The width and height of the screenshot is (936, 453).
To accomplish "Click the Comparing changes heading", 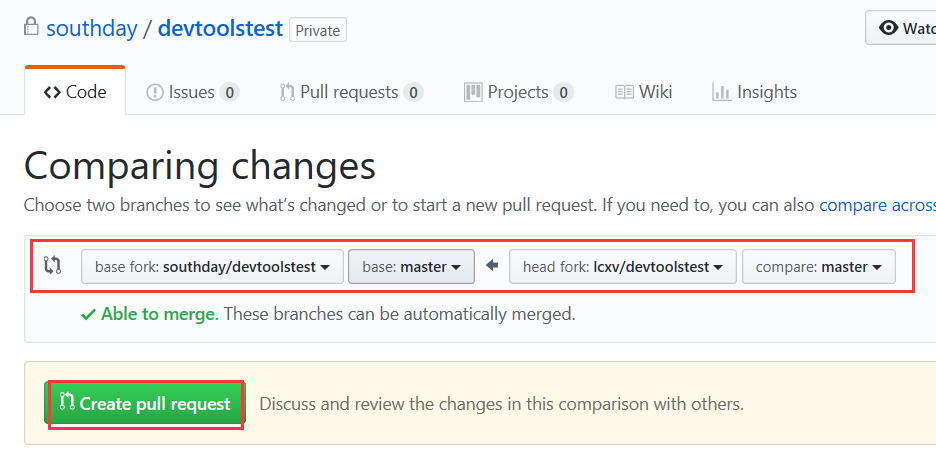I will click(200, 165).
